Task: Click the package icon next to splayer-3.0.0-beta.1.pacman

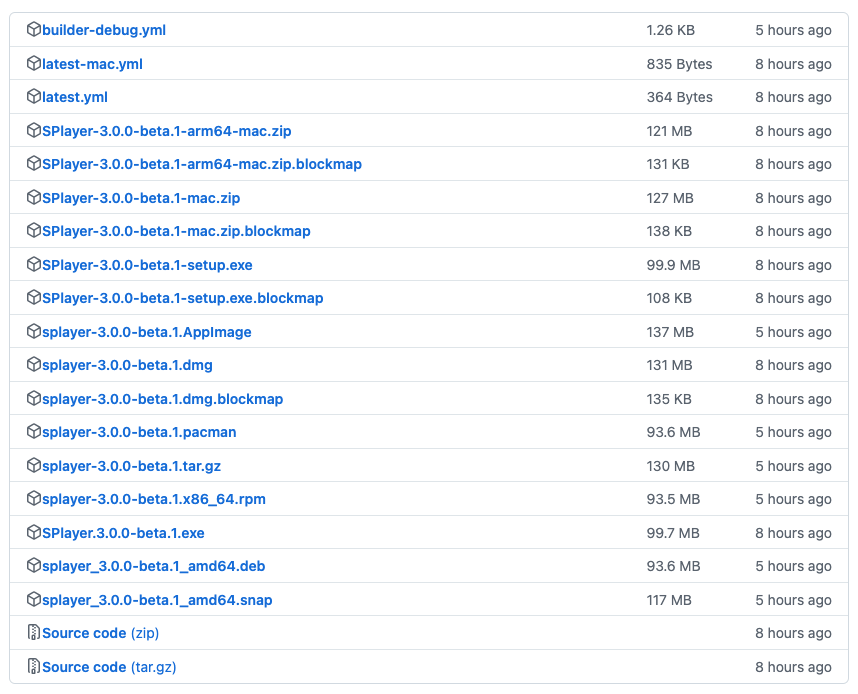Action: pyautogui.click(x=34, y=431)
